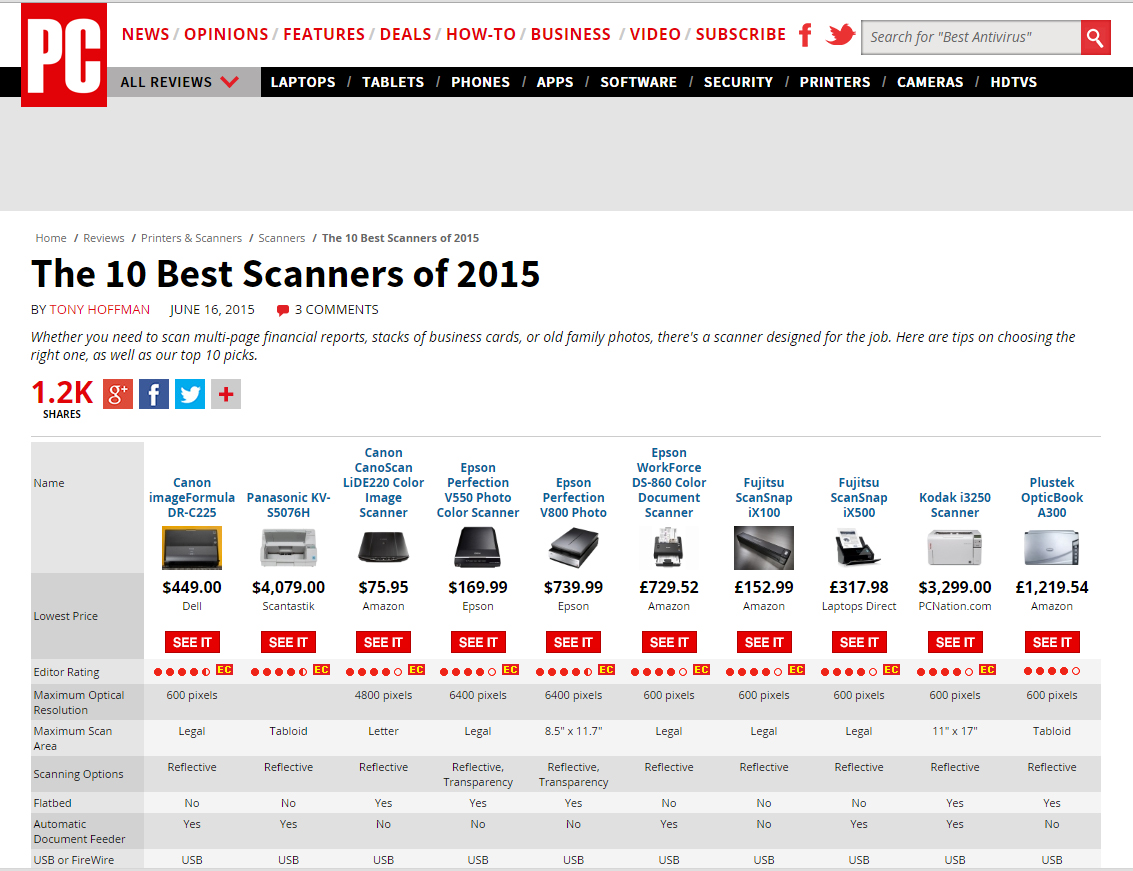Open Epson WorkForce DS-860 Color Document Scanner

pos(668,482)
